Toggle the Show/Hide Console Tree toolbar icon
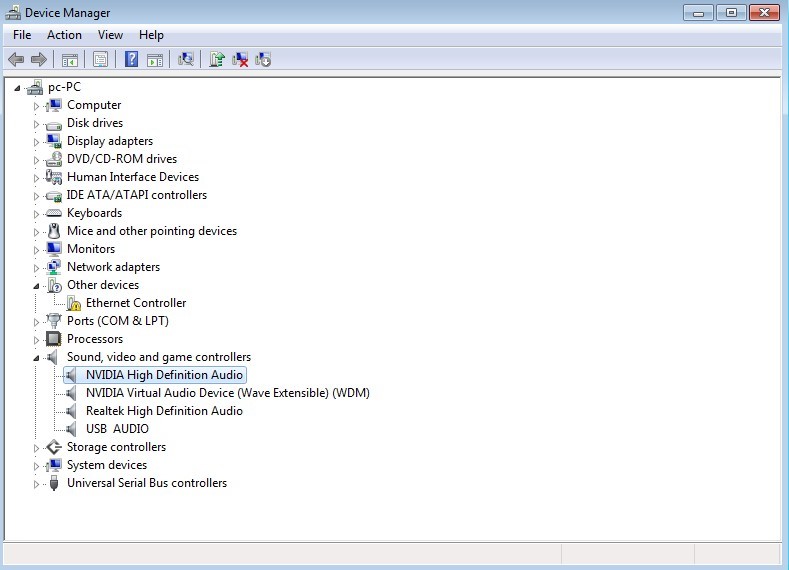The height and width of the screenshot is (570, 789). [x=69, y=60]
